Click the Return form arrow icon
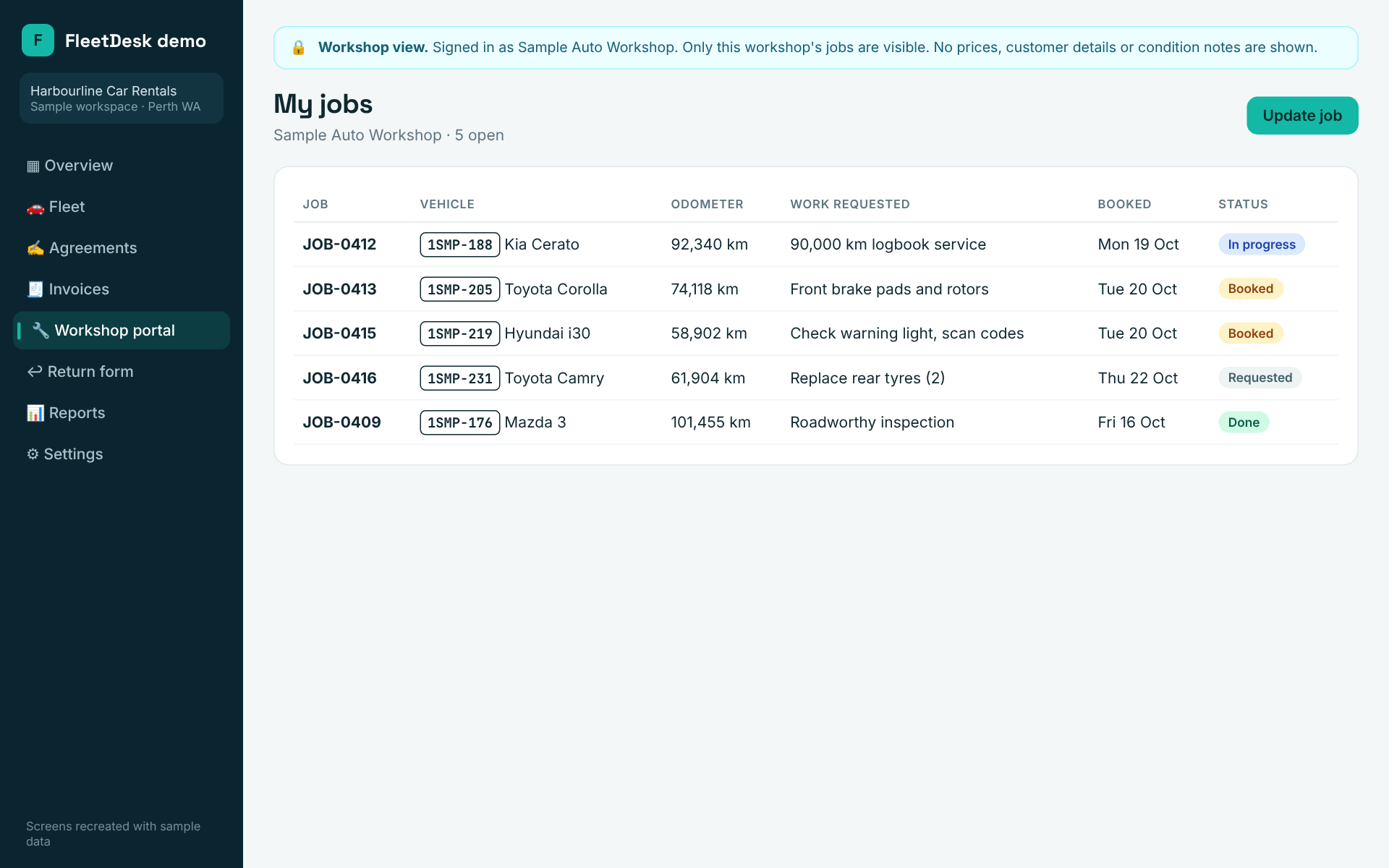Viewport: 1389px width, 868px height. pos(35,372)
